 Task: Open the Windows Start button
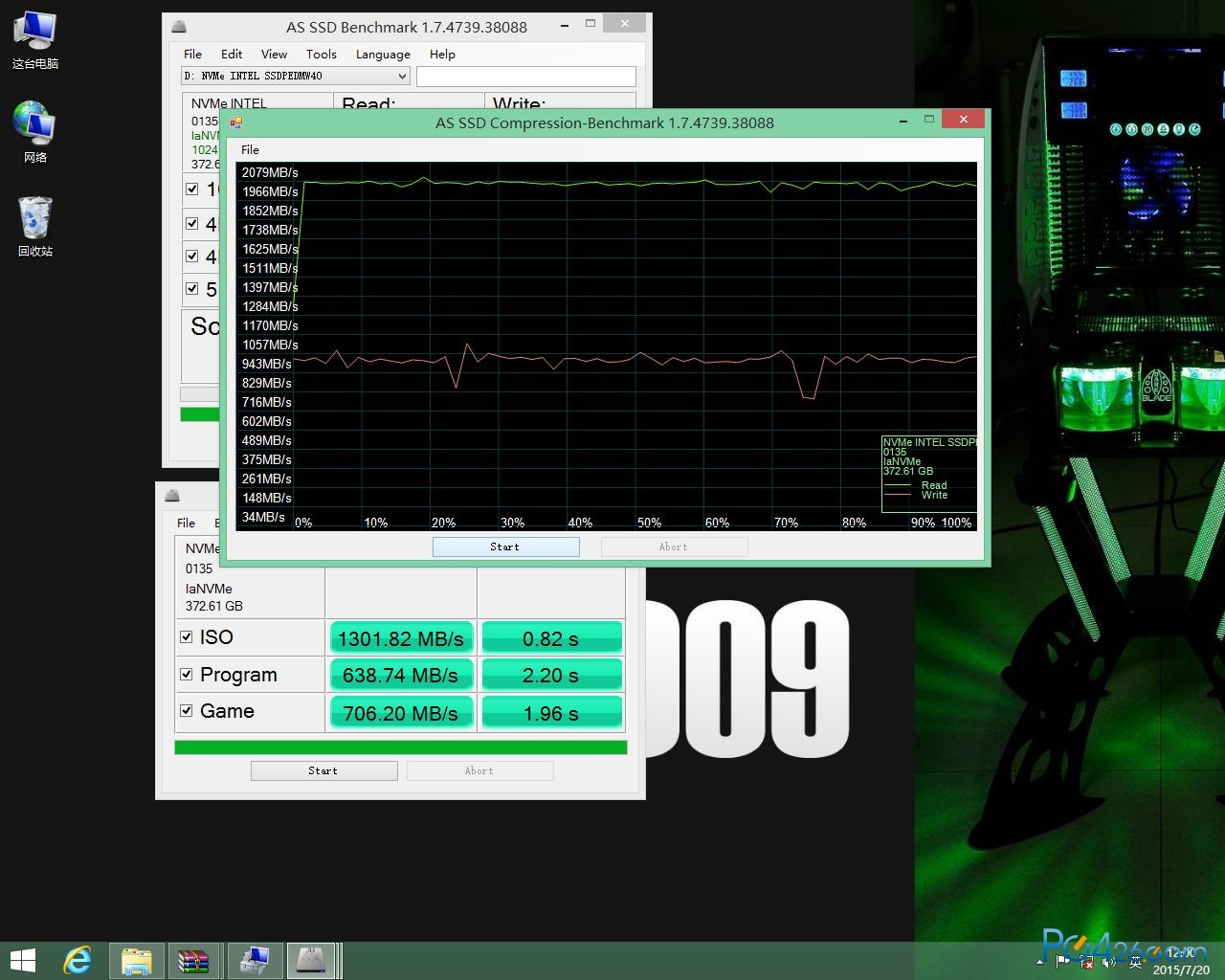pos(22,961)
